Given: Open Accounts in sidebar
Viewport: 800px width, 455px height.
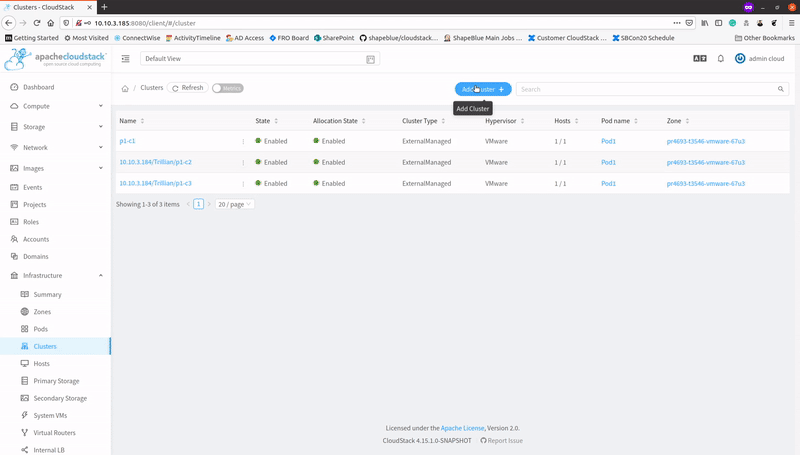Looking at the screenshot, I should point(55,239).
